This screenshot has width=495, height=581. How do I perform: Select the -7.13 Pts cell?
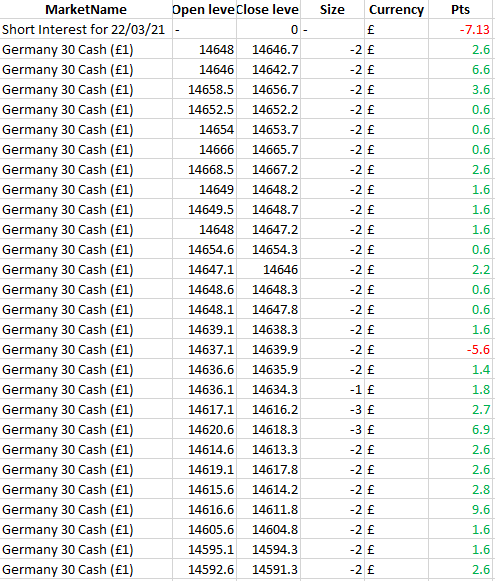tap(461, 29)
